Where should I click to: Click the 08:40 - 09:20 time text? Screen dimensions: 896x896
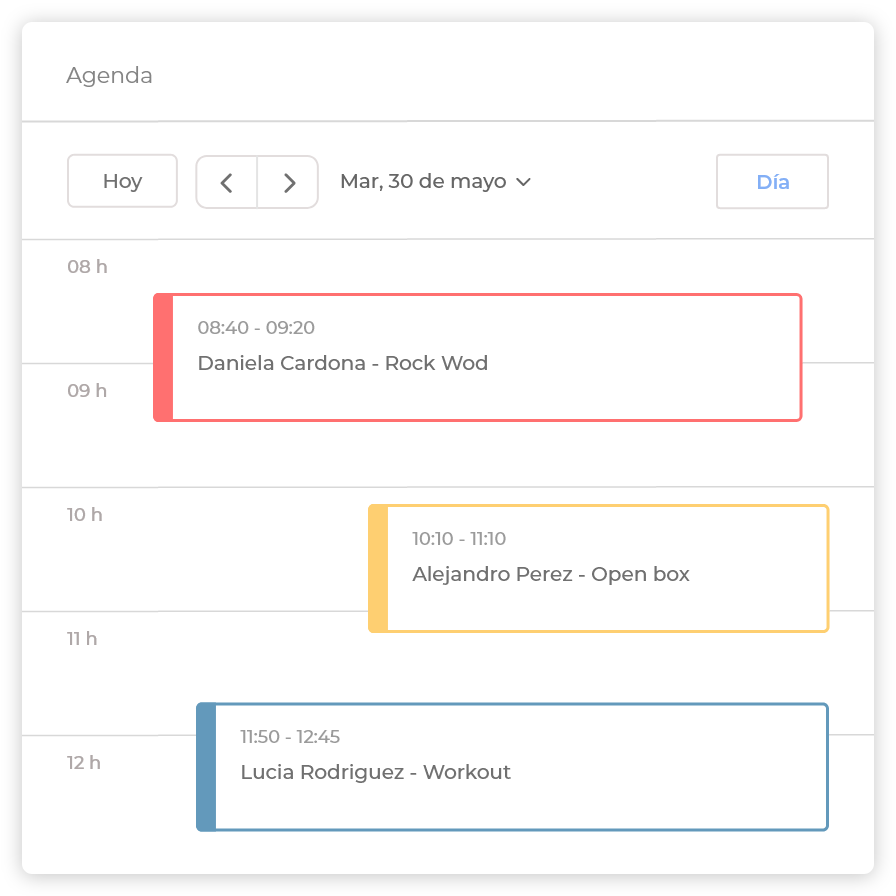point(256,328)
